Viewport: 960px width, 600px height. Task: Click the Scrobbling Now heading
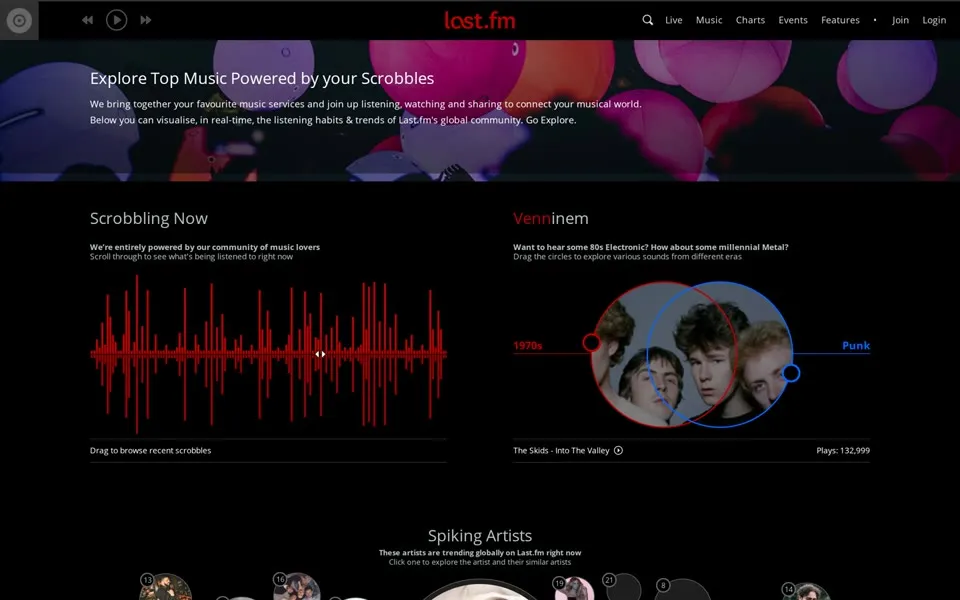pyautogui.click(x=149, y=219)
